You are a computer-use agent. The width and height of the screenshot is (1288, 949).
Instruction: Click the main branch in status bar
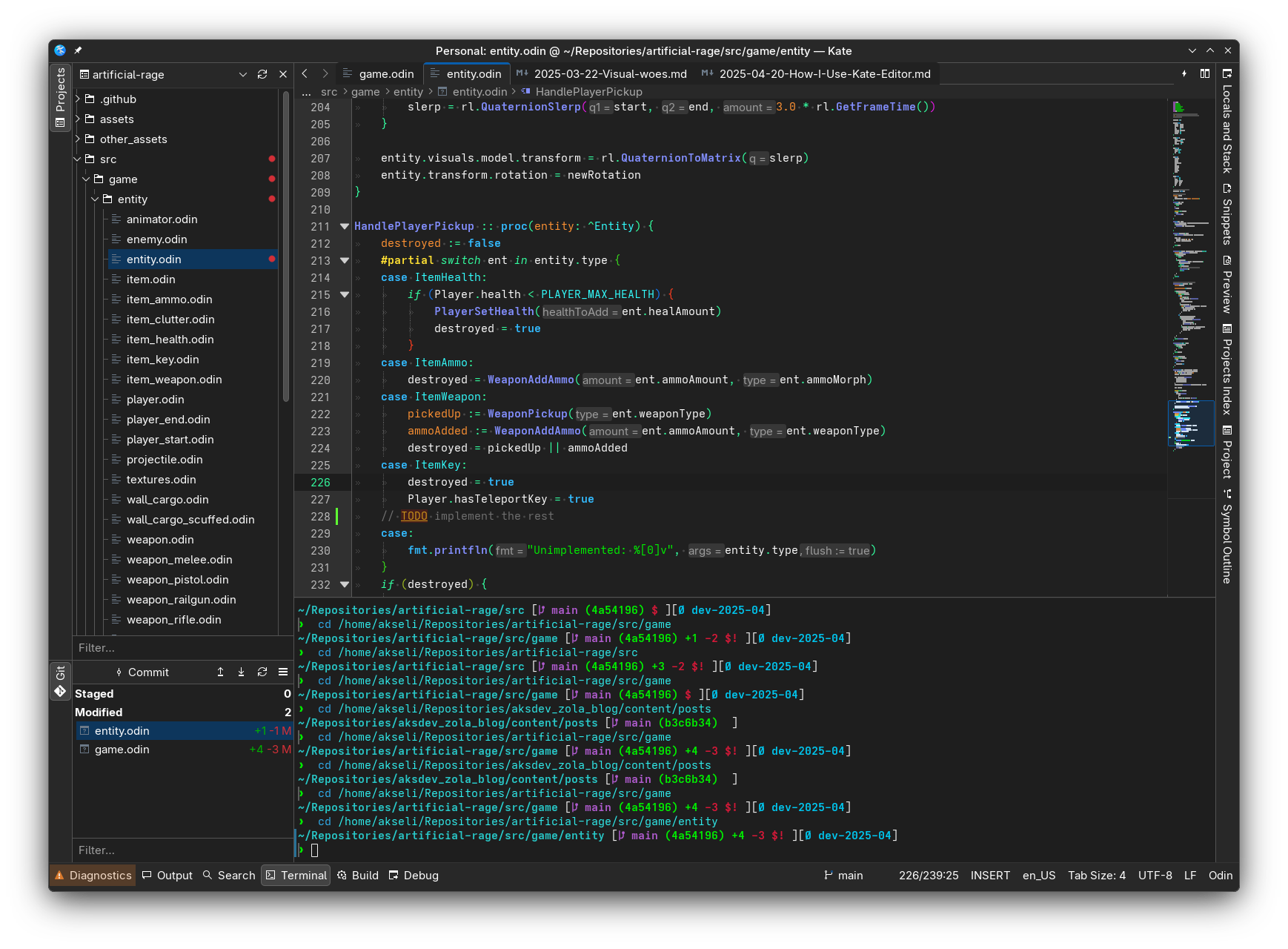coord(843,876)
